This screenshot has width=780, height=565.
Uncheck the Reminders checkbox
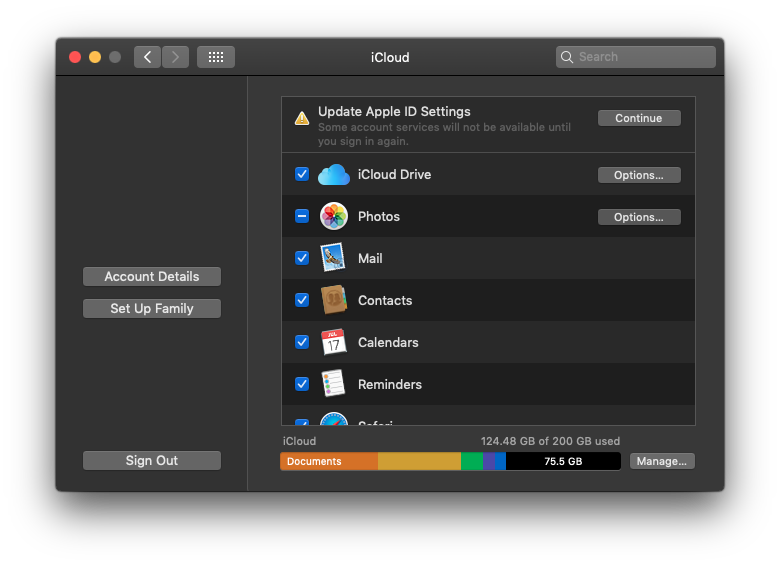click(302, 384)
